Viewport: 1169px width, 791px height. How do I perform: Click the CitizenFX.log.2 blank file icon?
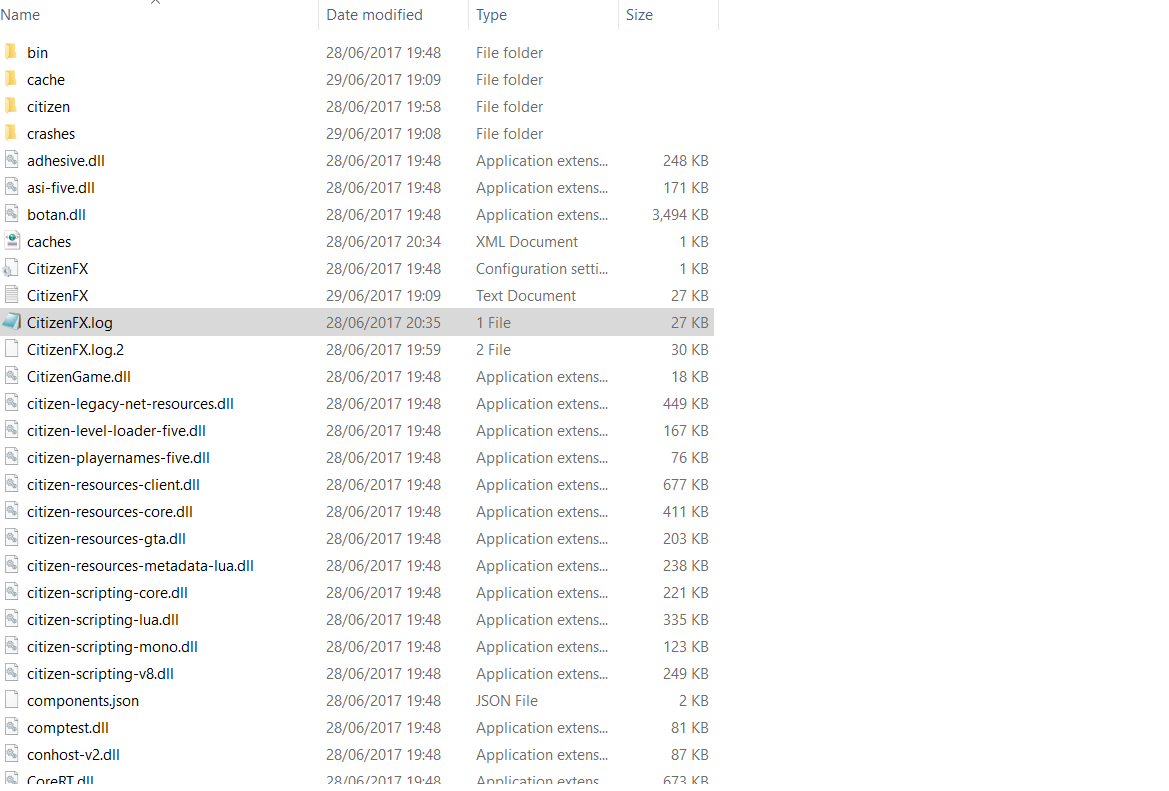pyautogui.click(x=11, y=348)
